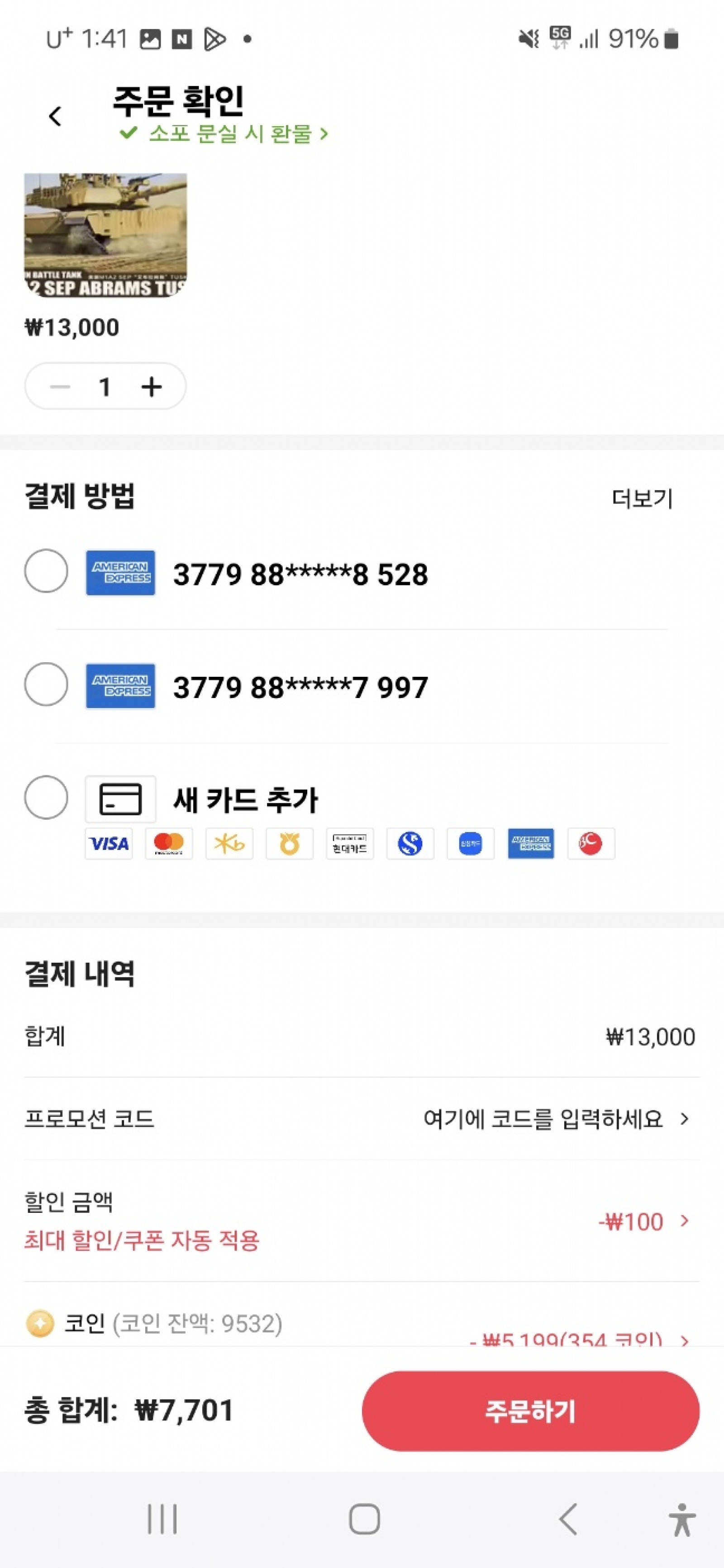Viewport: 724px width, 1568px height.
Task: Tap the KB card logo icon
Action: click(x=229, y=844)
